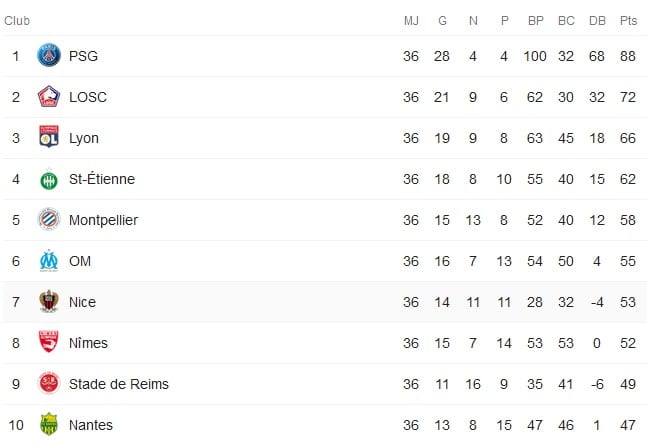Click the MJ column header
647x445 pixels.
411,21
